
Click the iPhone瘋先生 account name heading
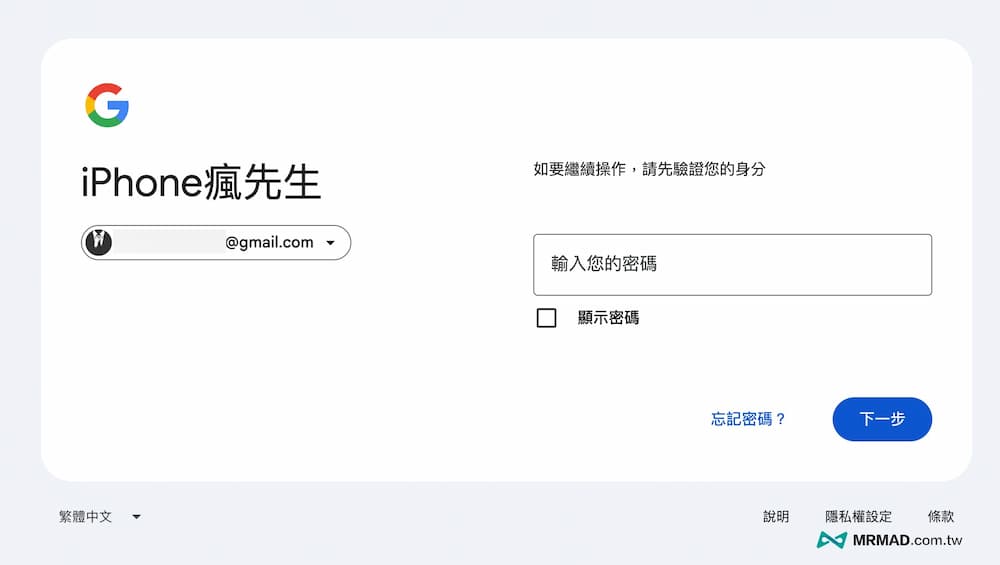pyautogui.click(x=201, y=184)
